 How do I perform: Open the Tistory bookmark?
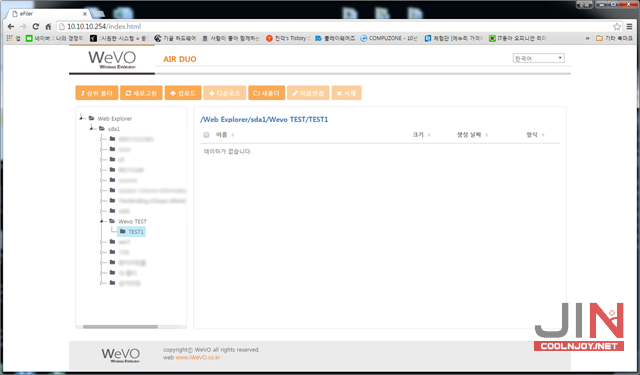(288, 38)
